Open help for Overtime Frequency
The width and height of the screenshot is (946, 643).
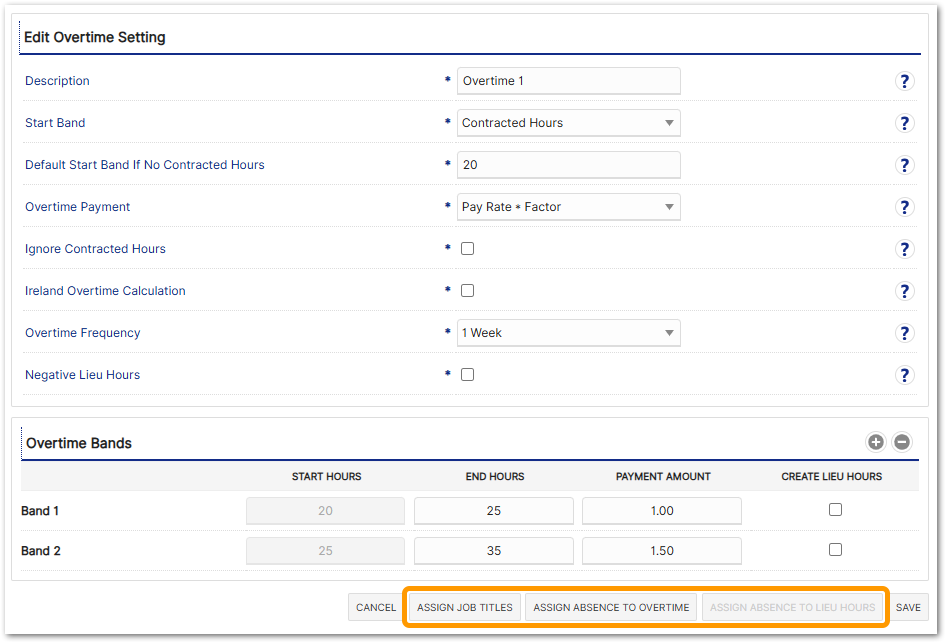[904, 333]
